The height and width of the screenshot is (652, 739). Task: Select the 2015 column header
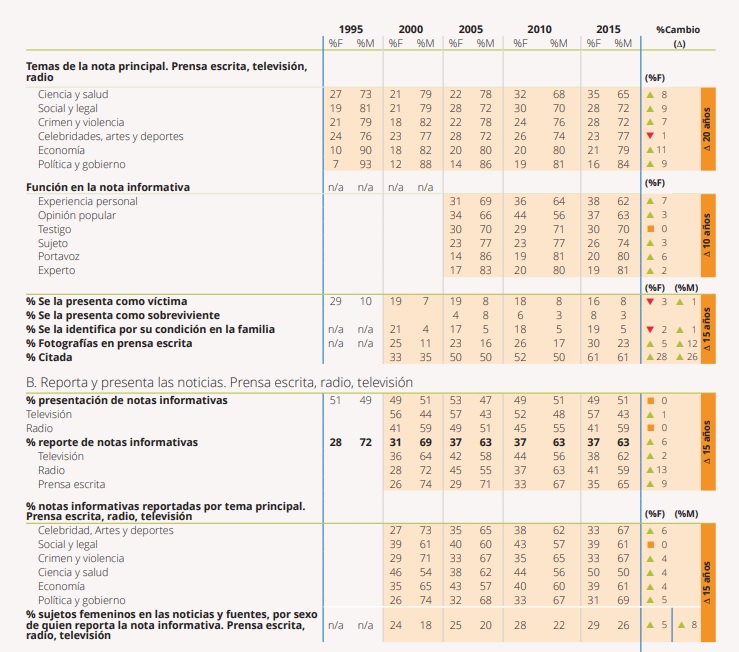(x=607, y=30)
